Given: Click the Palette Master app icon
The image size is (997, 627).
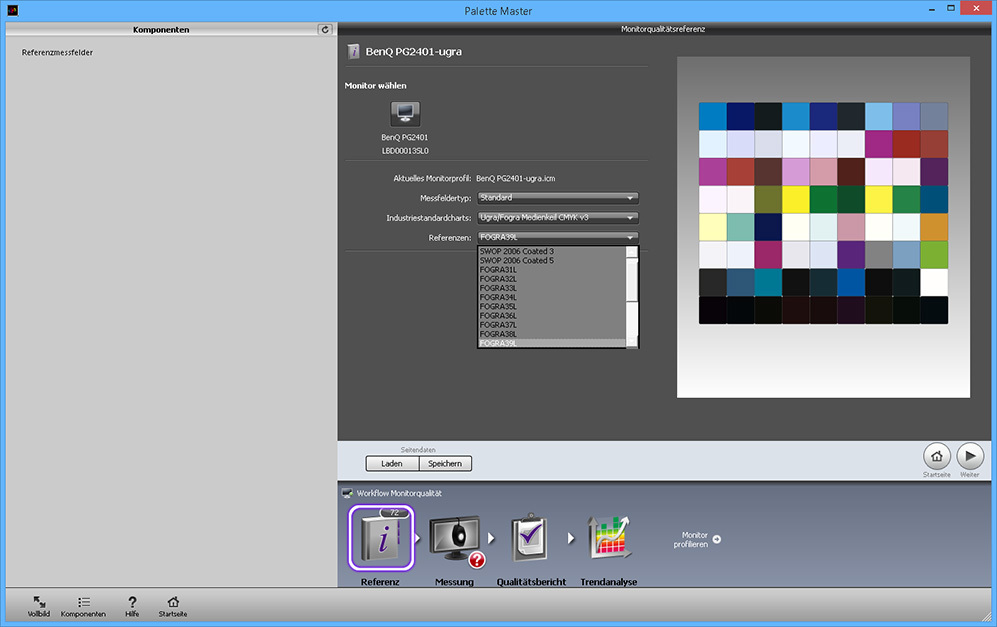Looking at the screenshot, I should [x=12, y=10].
